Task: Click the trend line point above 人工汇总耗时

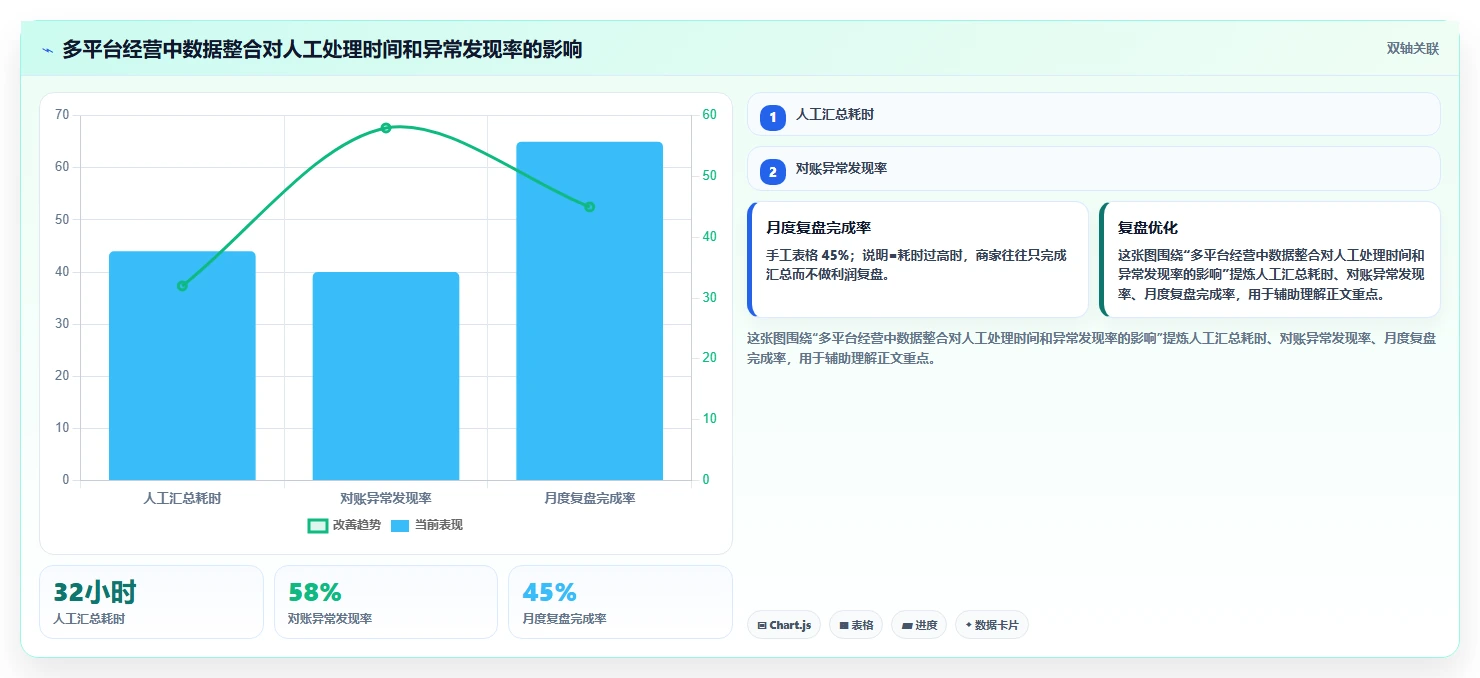Action: click(x=182, y=286)
